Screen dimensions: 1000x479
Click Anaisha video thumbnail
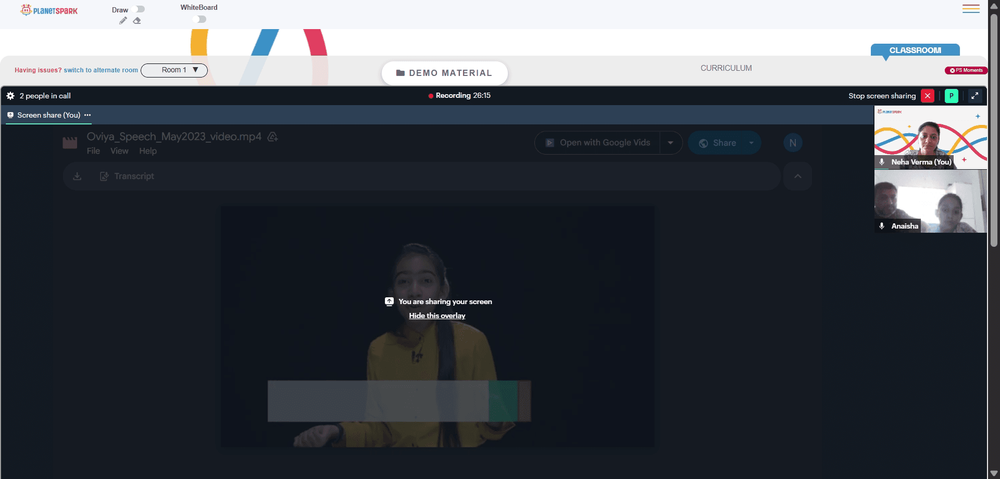click(x=930, y=201)
